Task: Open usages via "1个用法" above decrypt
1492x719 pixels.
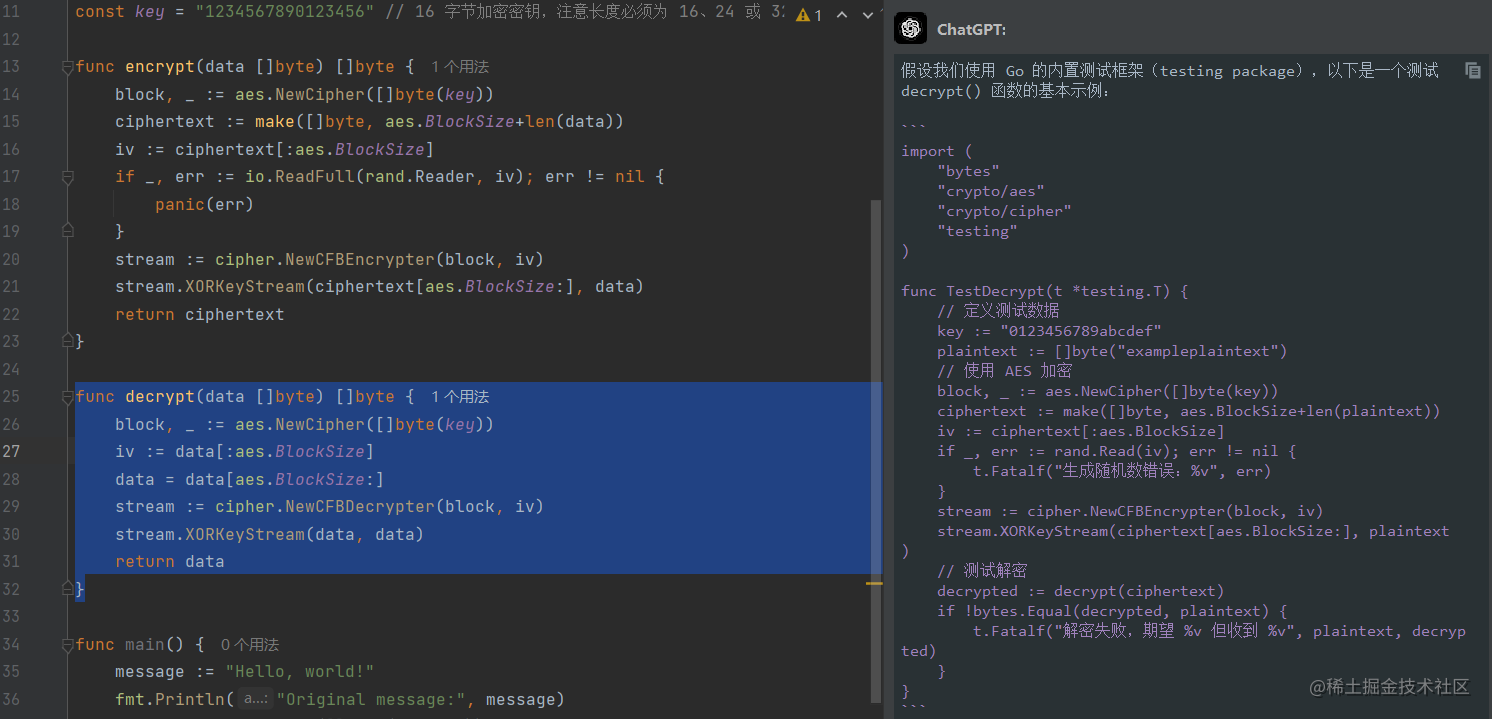Action: 458,396
